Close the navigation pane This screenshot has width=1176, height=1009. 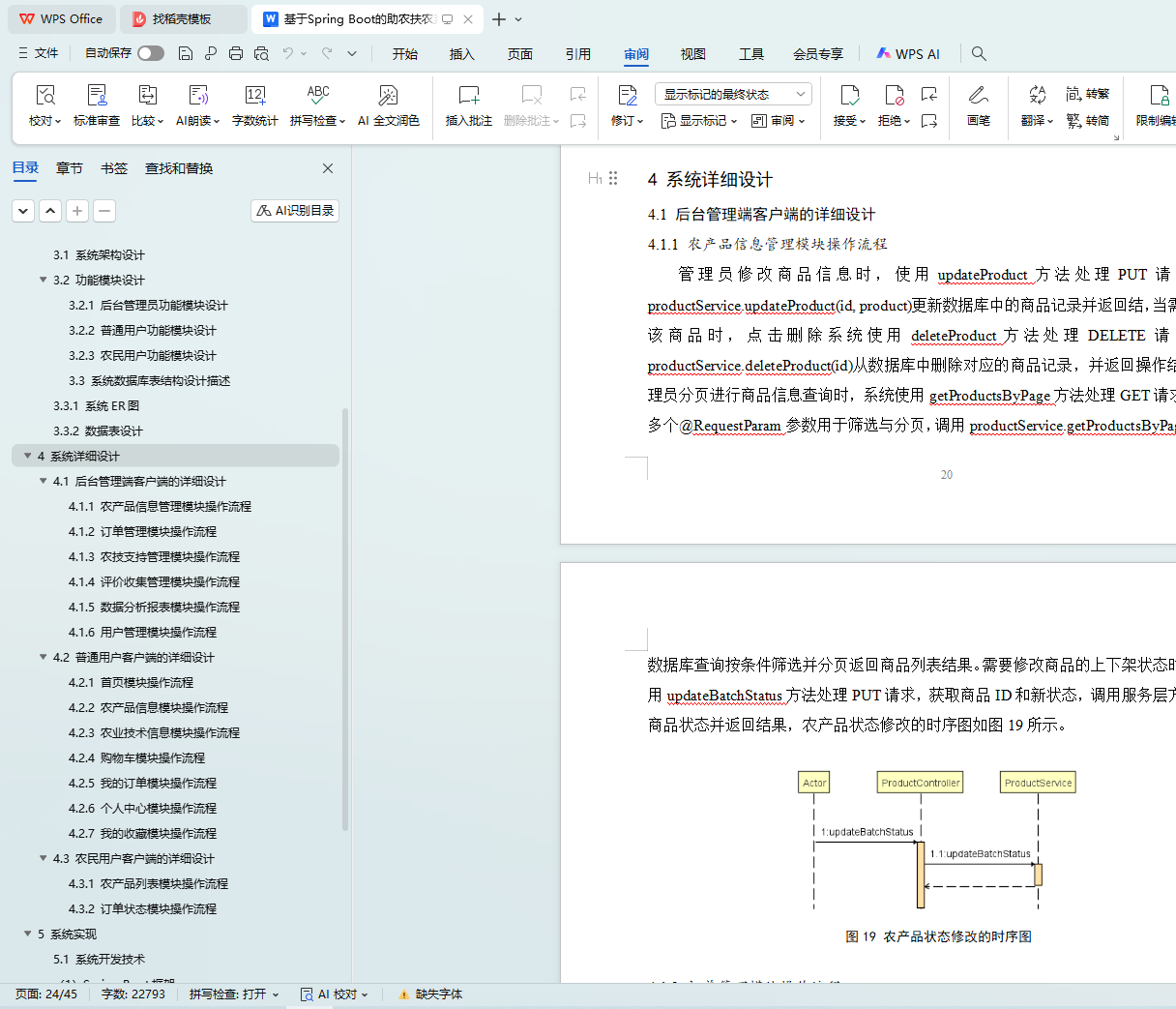(x=328, y=168)
